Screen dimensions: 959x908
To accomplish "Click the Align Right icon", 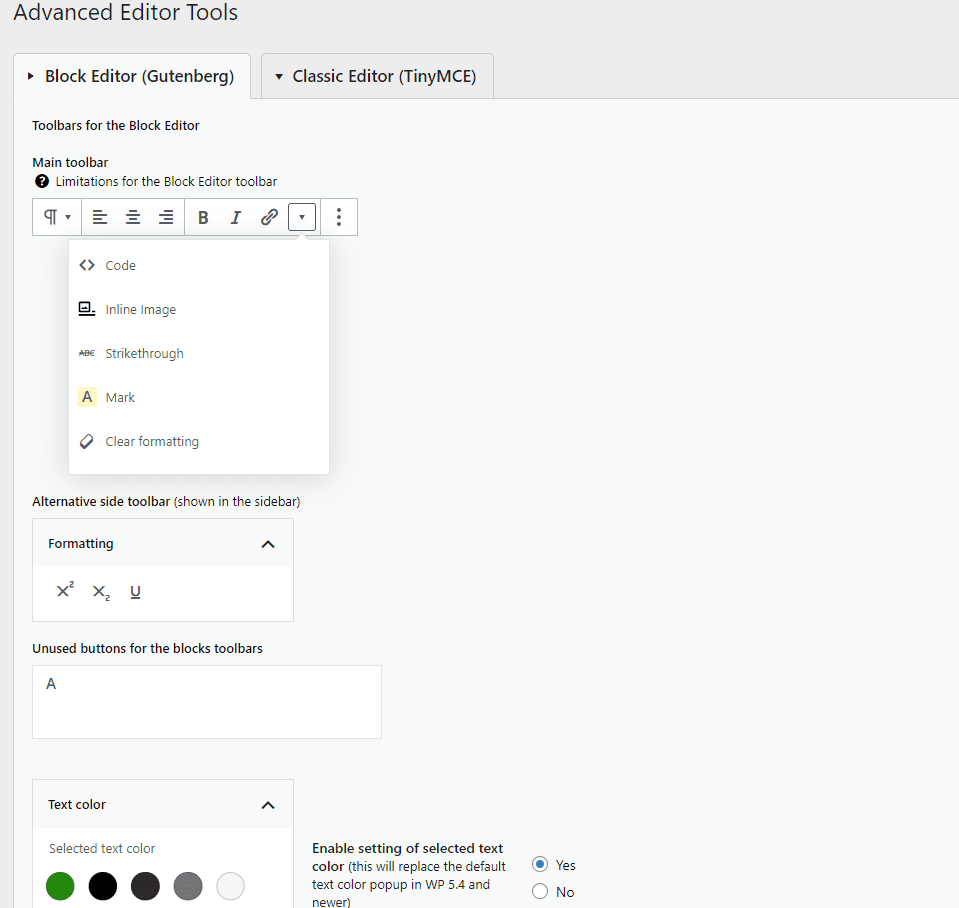I will (166, 216).
